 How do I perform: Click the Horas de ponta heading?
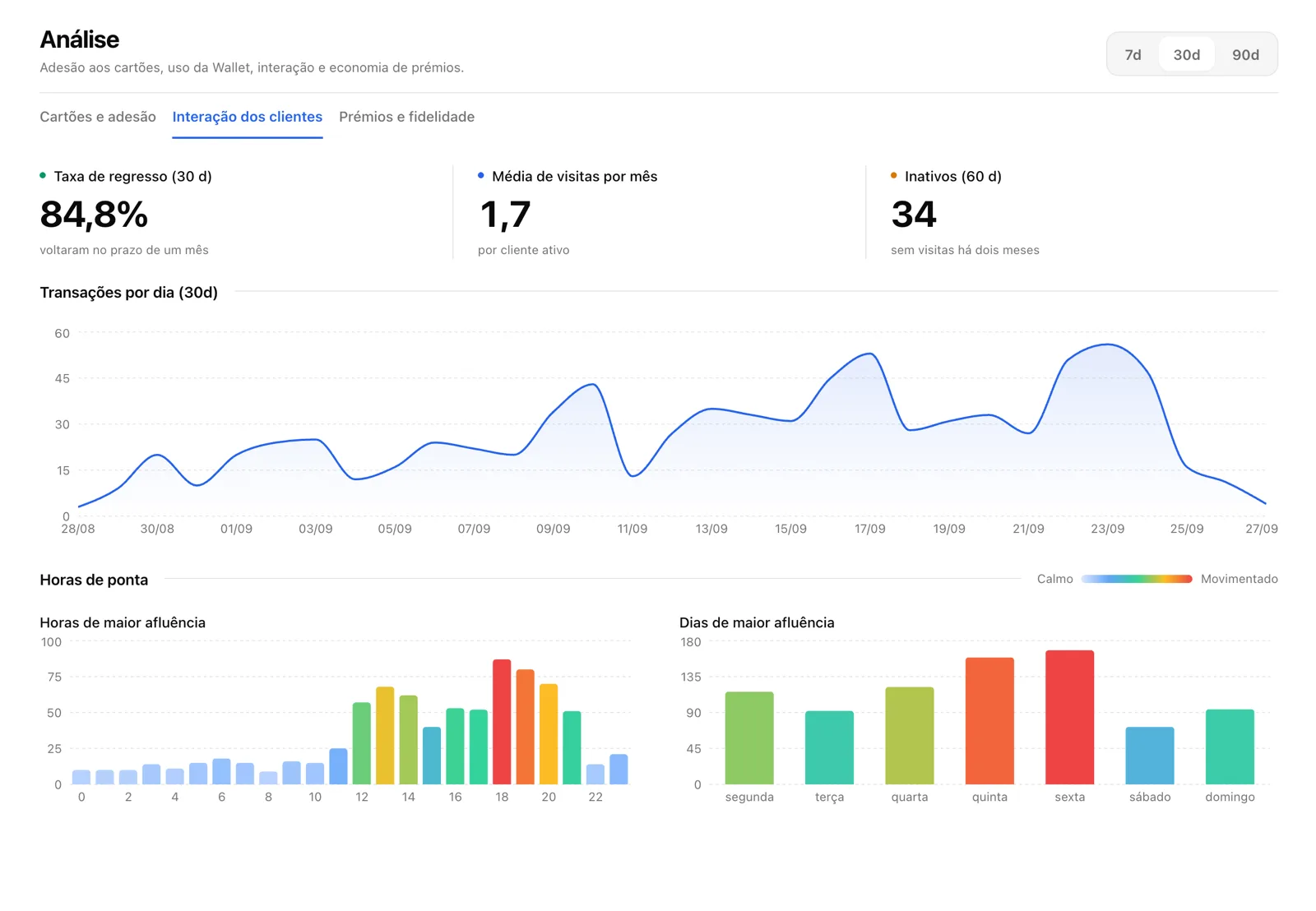[94, 580]
